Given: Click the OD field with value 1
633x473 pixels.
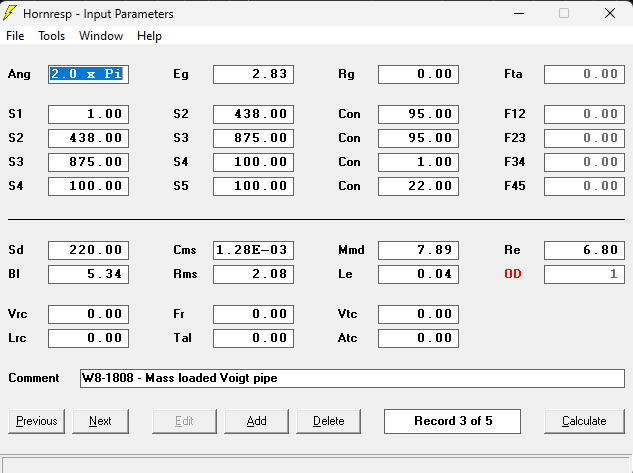Looking at the screenshot, I should [x=585, y=274].
